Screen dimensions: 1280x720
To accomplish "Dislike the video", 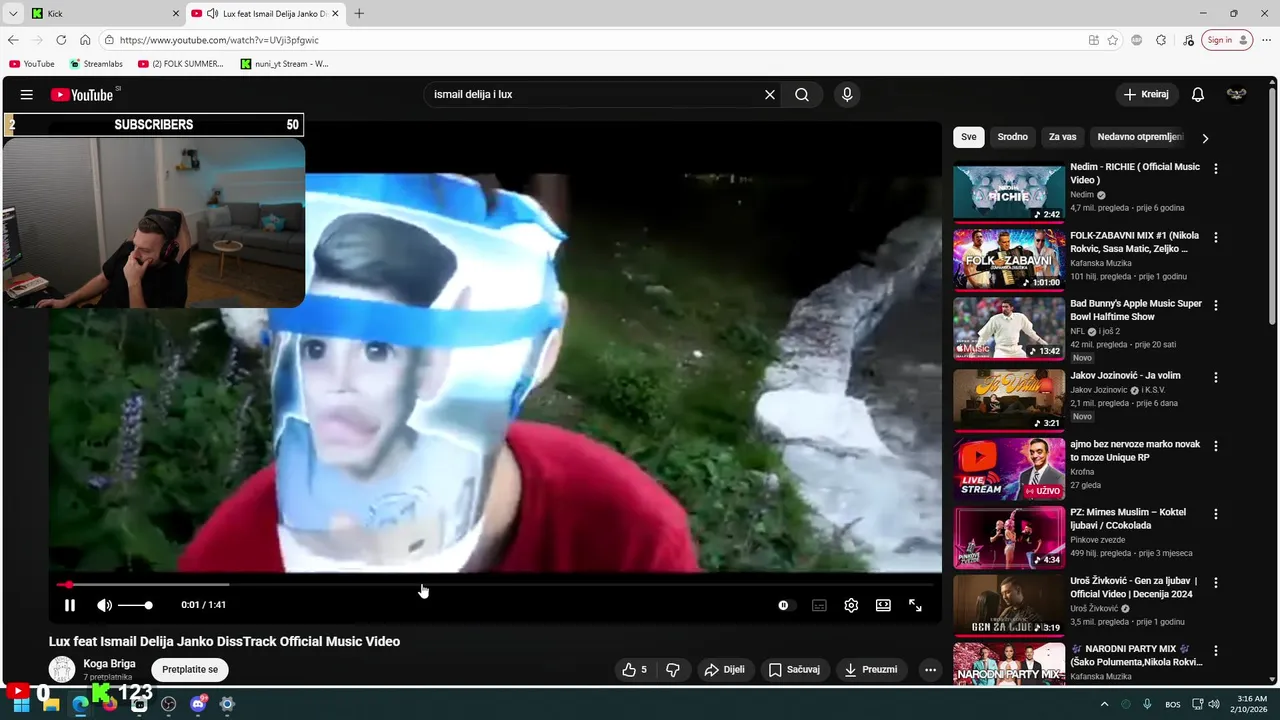I will pos(673,670).
